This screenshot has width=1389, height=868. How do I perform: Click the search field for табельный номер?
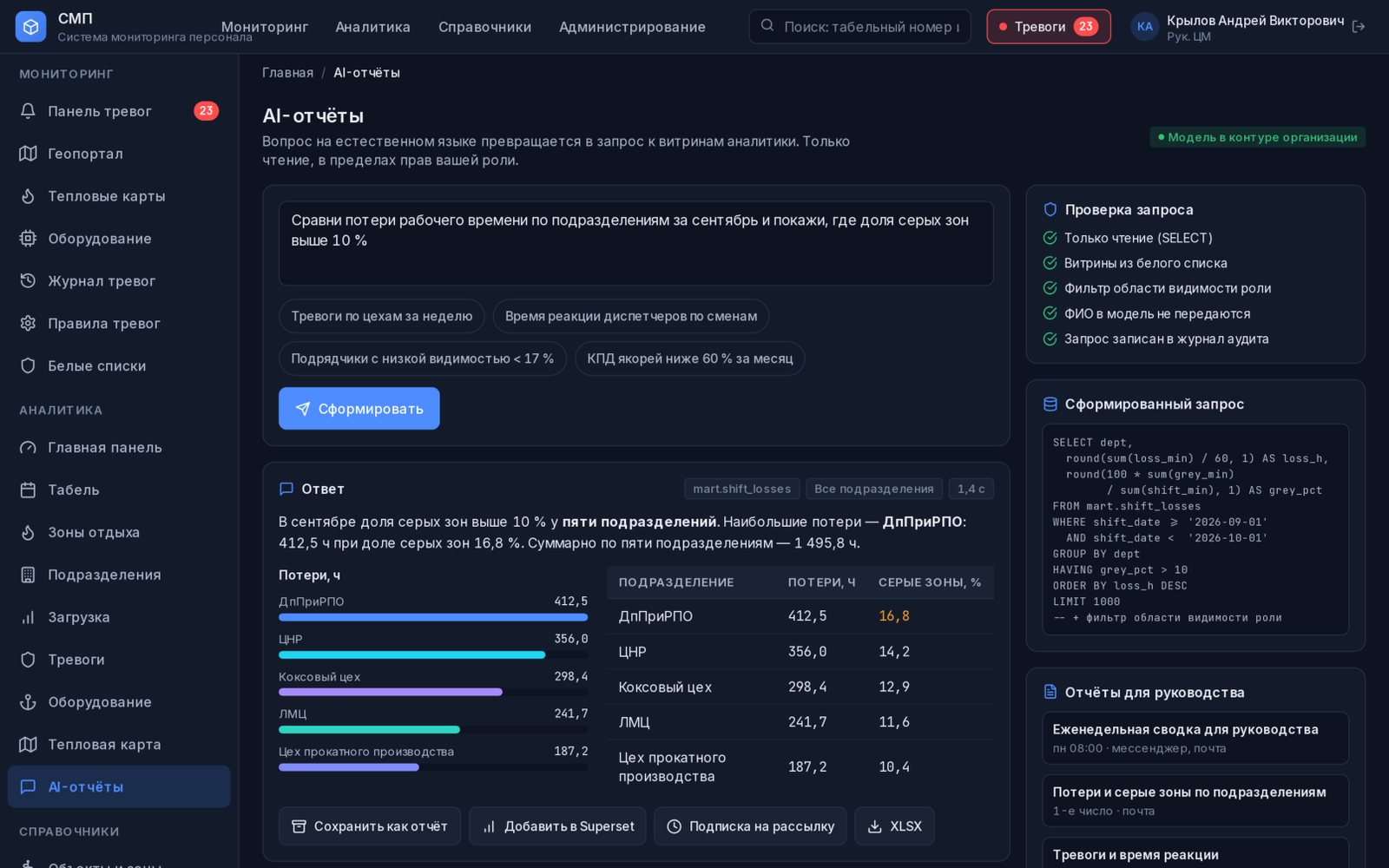click(x=860, y=27)
